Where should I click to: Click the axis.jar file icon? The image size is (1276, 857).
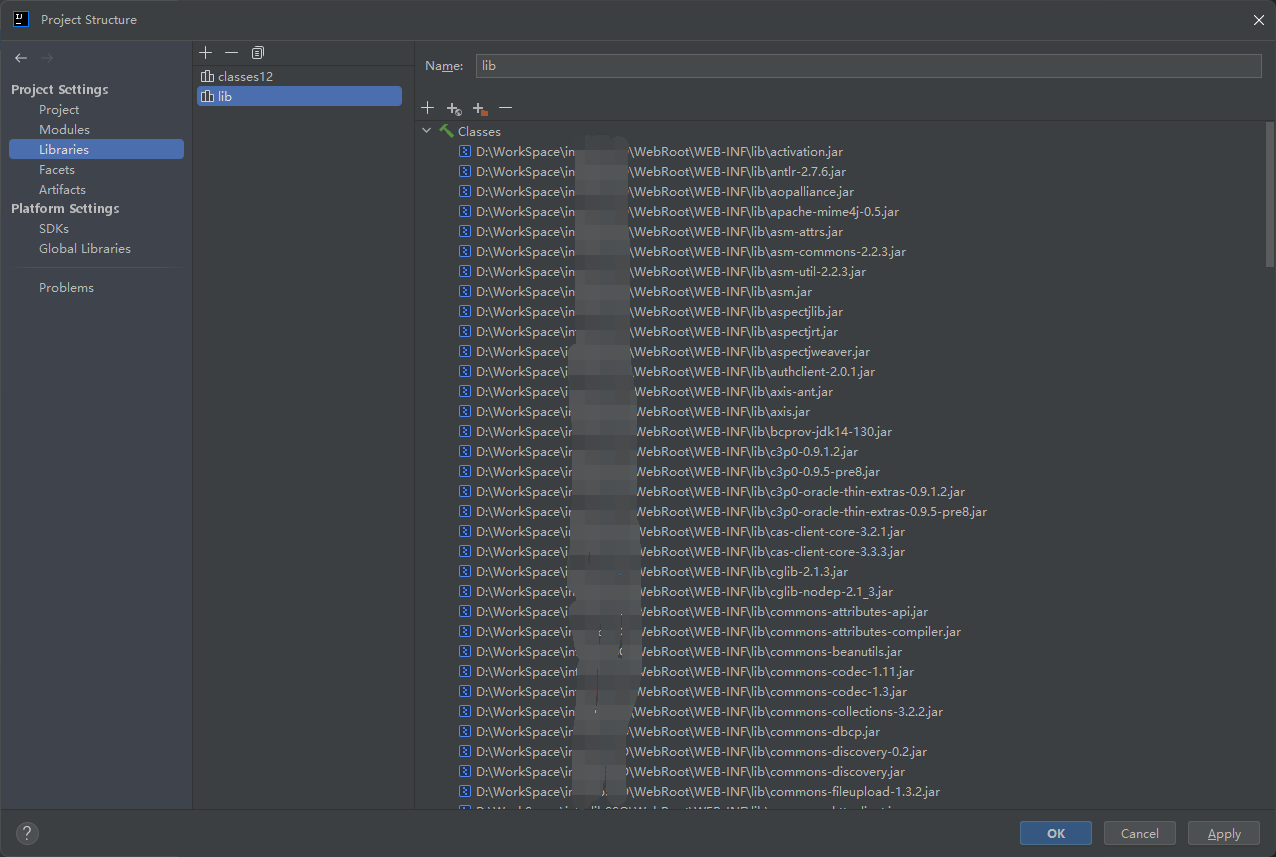pos(465,411)
